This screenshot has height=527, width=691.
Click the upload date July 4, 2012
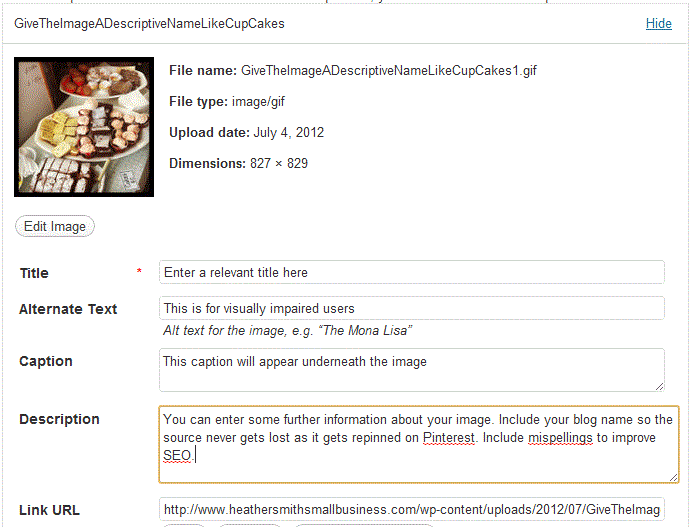coord(289,133)
